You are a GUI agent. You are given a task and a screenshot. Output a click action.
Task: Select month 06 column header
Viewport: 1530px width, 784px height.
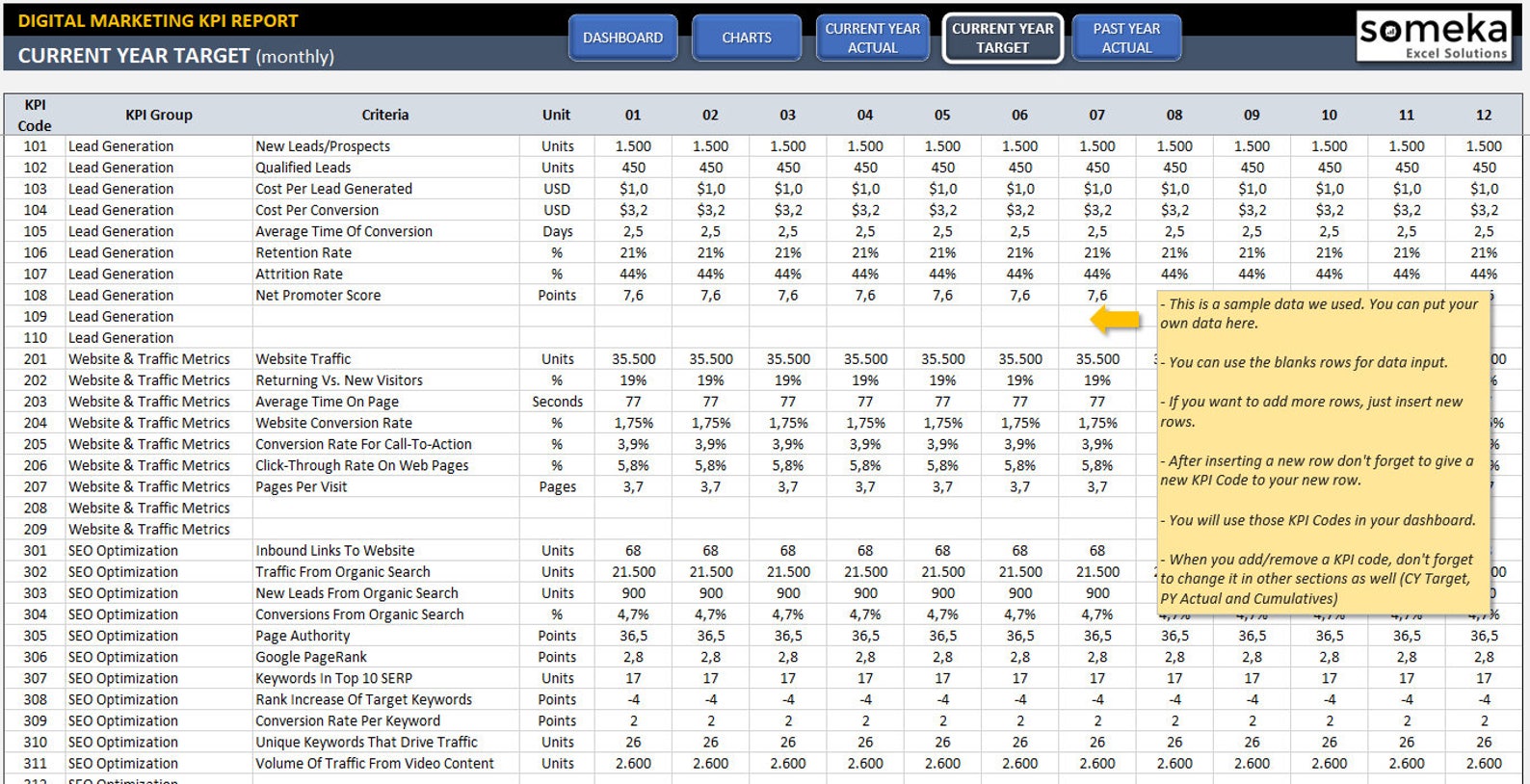tap(1019, 115)
